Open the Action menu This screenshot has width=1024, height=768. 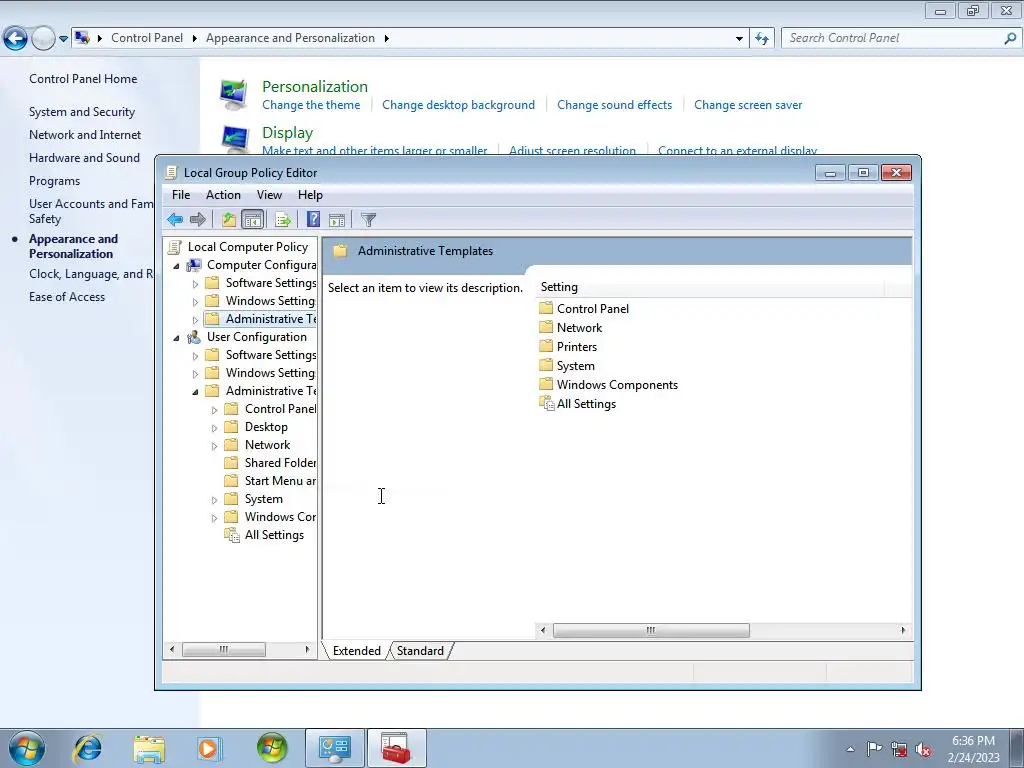coord(223,195)
